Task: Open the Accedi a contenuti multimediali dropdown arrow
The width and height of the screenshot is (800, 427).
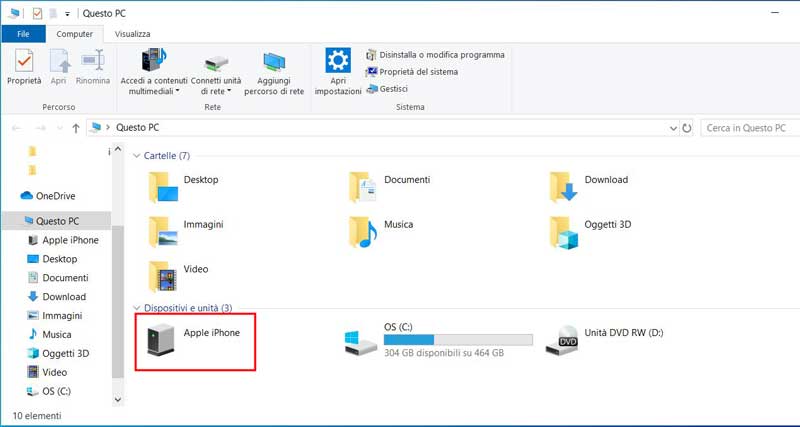Action: point(178,91)
